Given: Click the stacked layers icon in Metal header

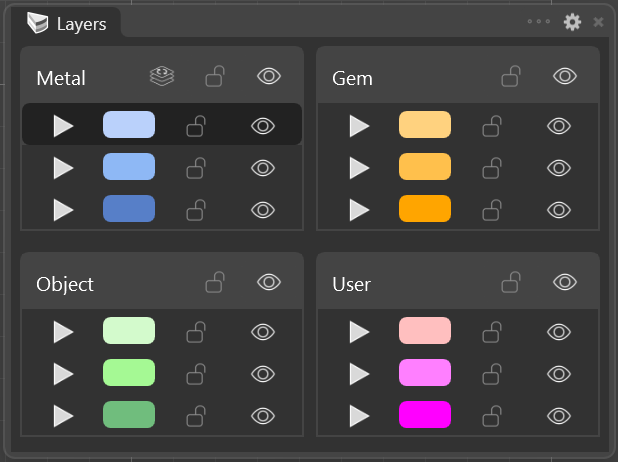Looking at the screenshot, I should tap(162, 76).
